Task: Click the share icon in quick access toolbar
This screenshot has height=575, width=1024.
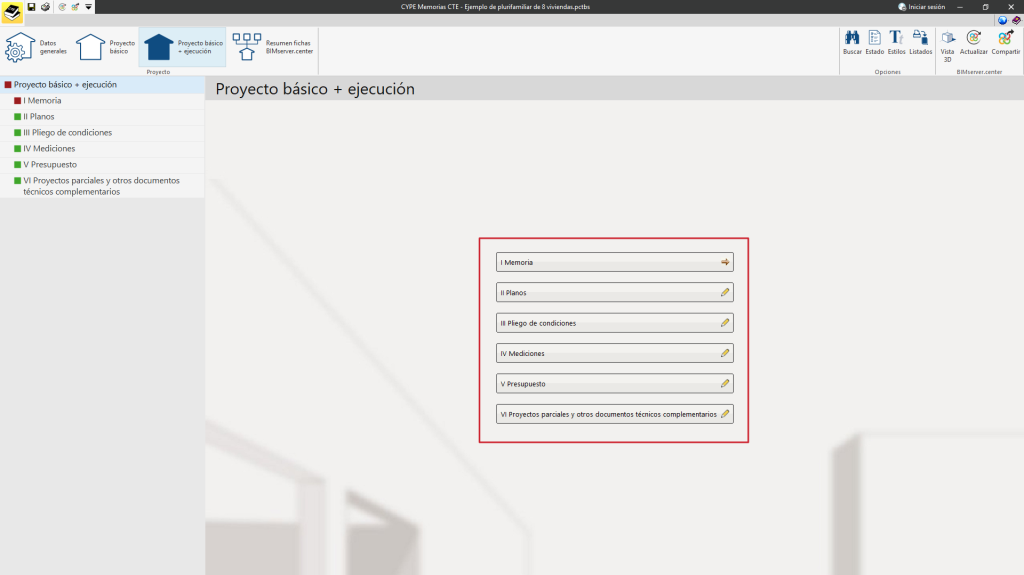Action: coord(75,7)
